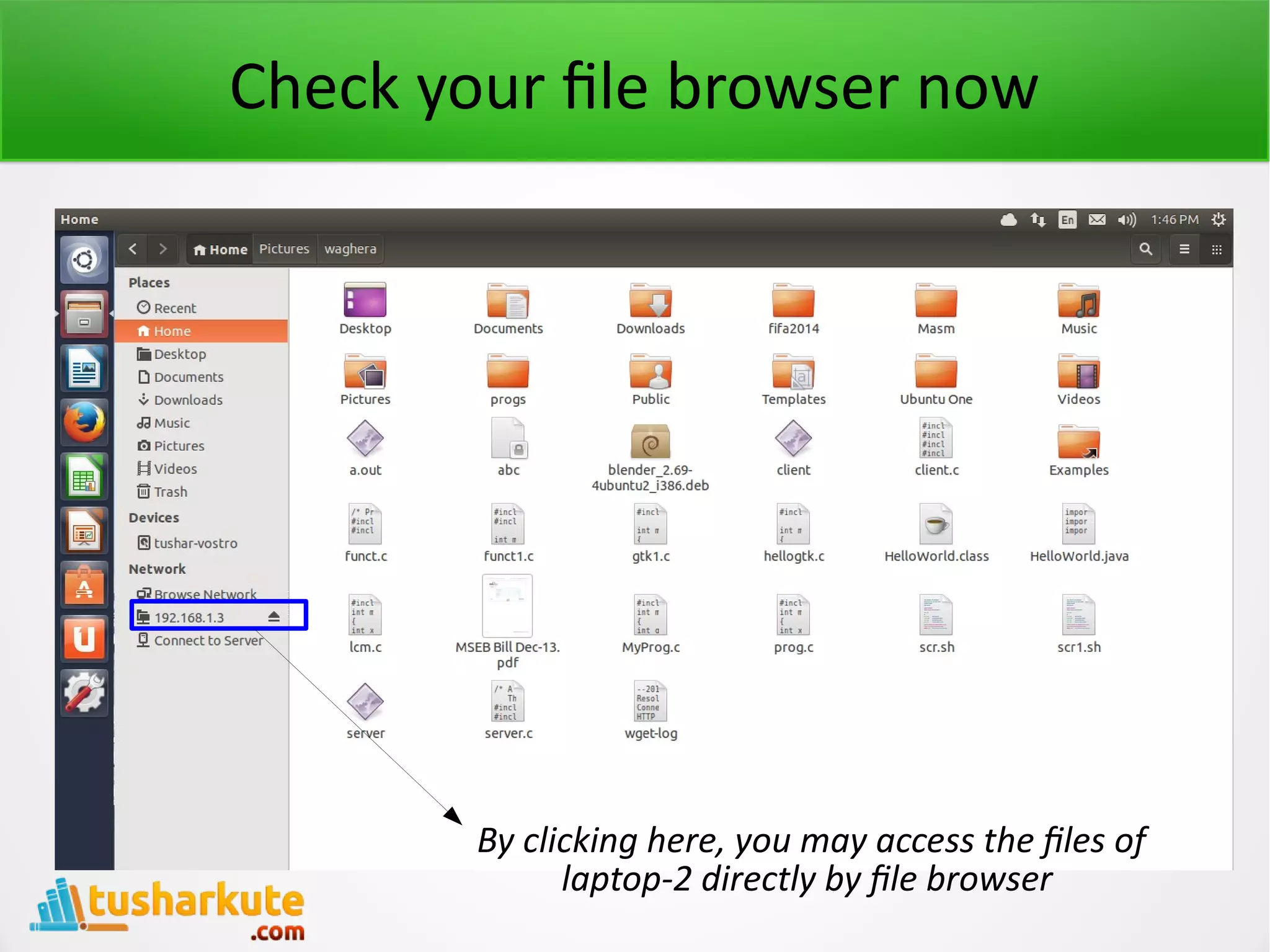Click Connect to Server

(x=202, y=641)
